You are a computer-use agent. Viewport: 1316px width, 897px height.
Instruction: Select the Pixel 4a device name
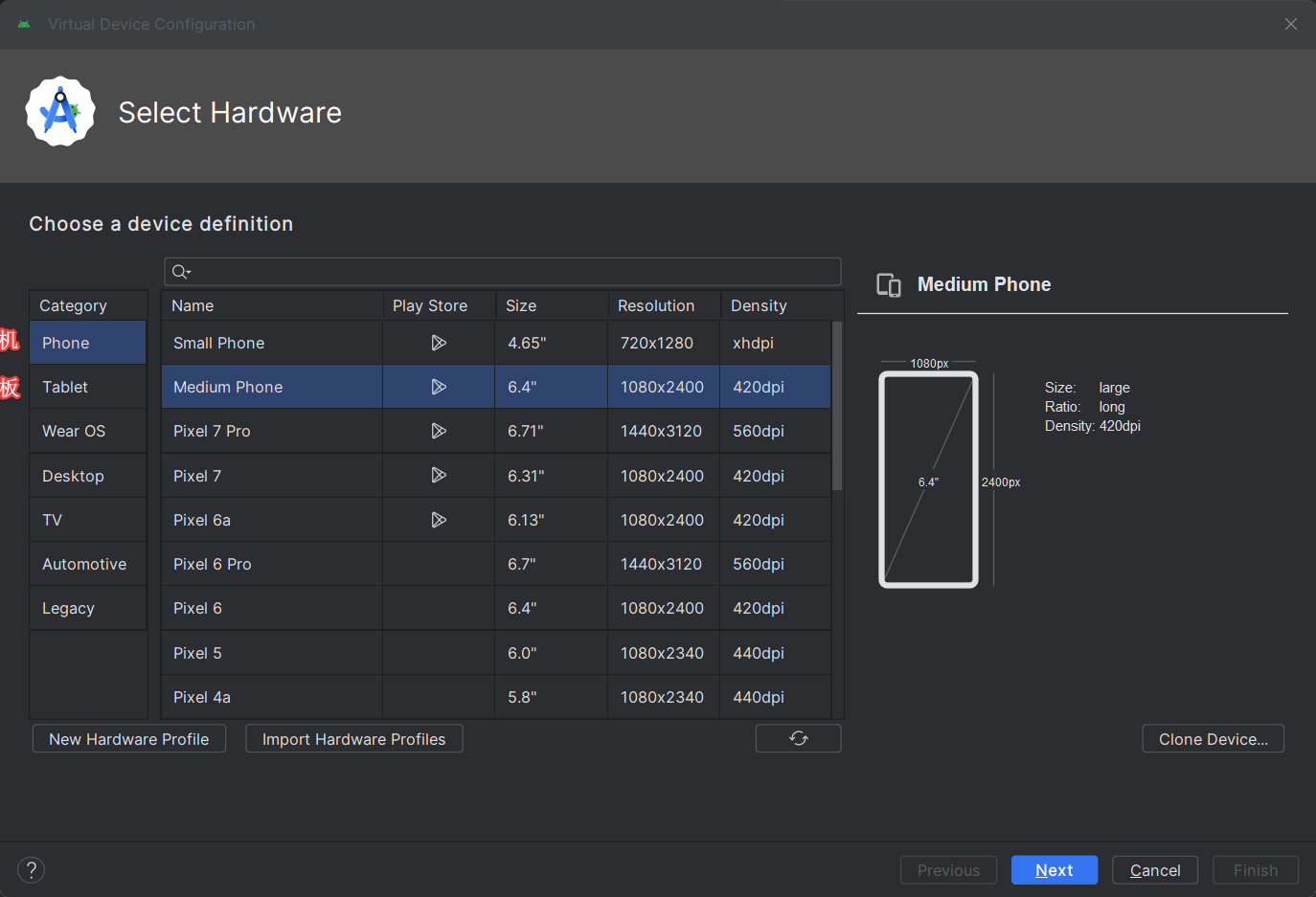tap(202, 697)
